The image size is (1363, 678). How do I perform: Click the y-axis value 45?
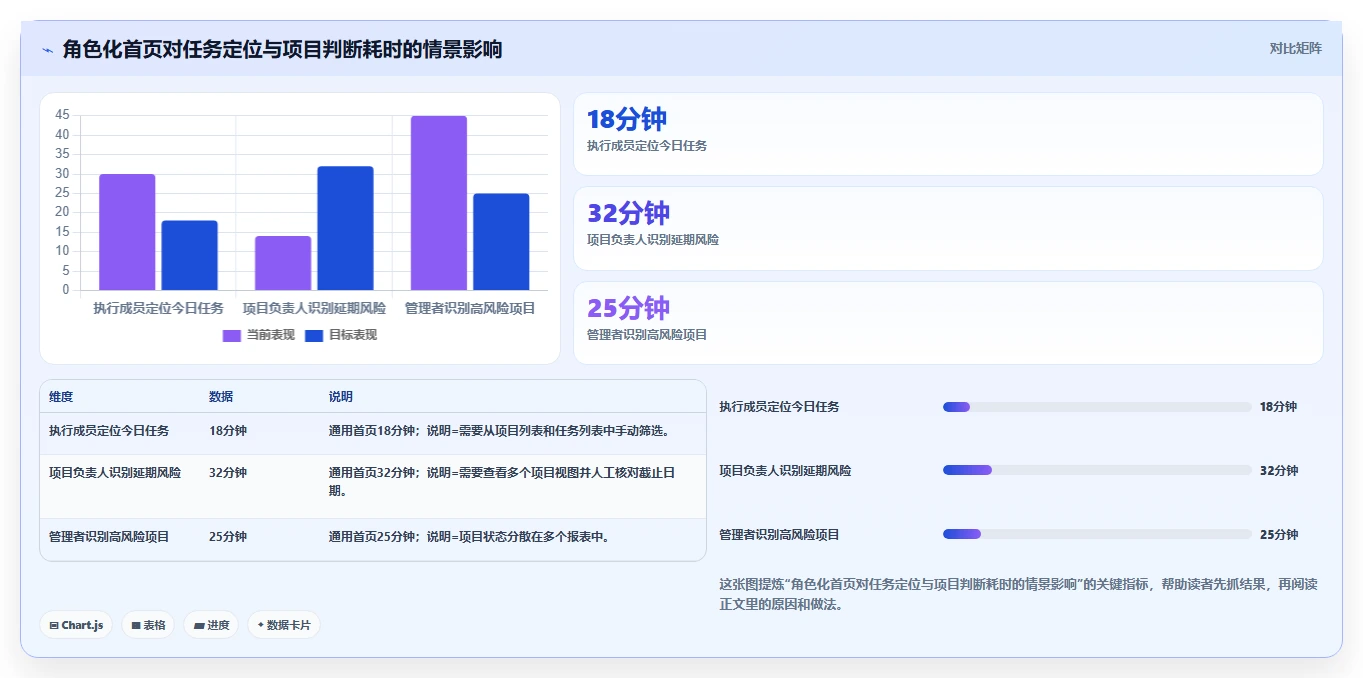point(63,115)
